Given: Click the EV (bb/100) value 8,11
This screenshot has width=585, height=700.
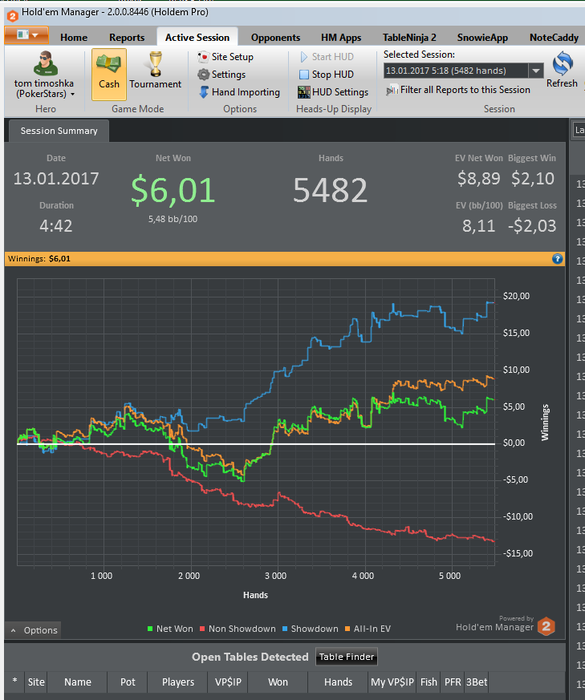Looking at the screenshot, I should click(479, 226).
